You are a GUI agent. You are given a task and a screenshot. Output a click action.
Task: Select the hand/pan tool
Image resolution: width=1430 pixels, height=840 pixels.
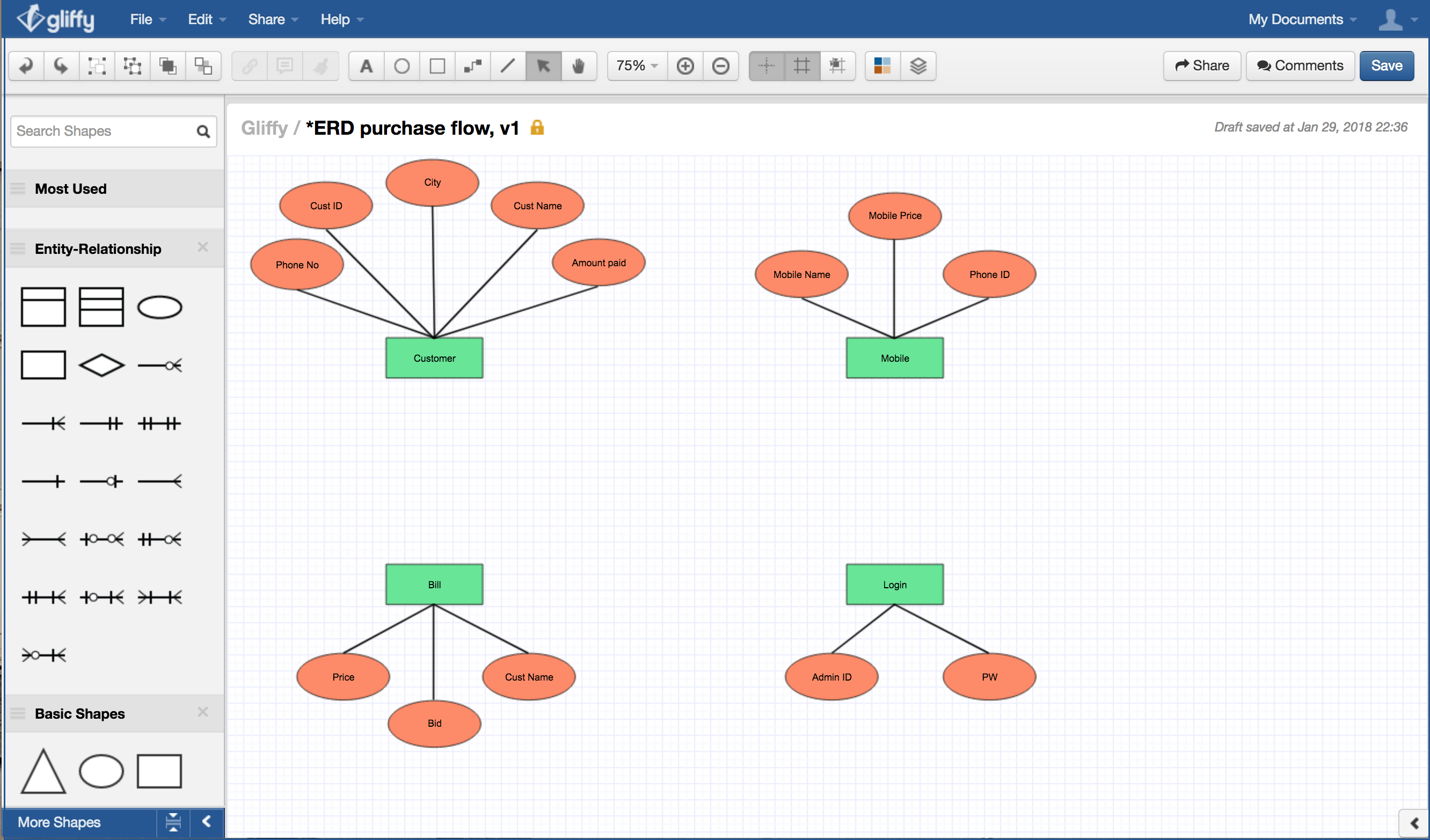click(x=579, y=66)
